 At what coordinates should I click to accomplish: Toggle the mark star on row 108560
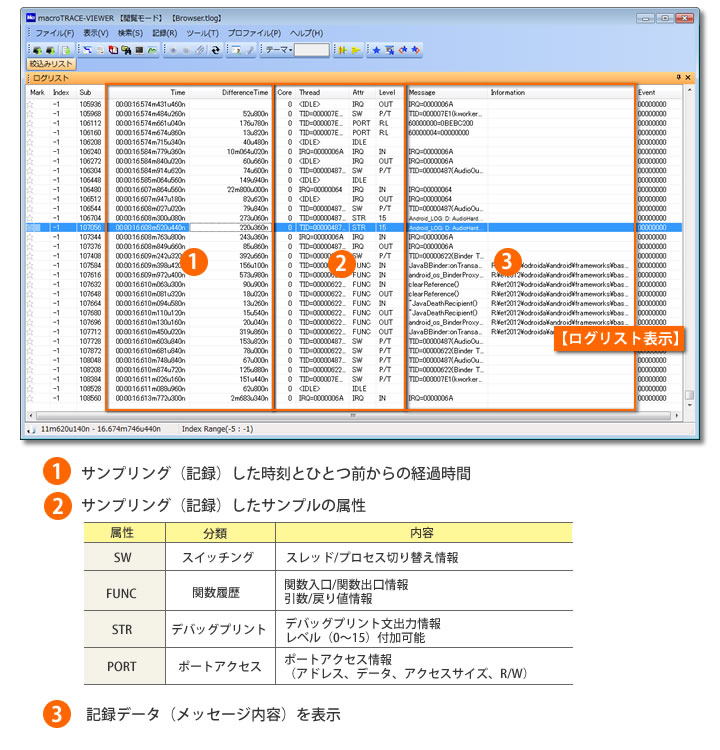[x=31, y=398]
